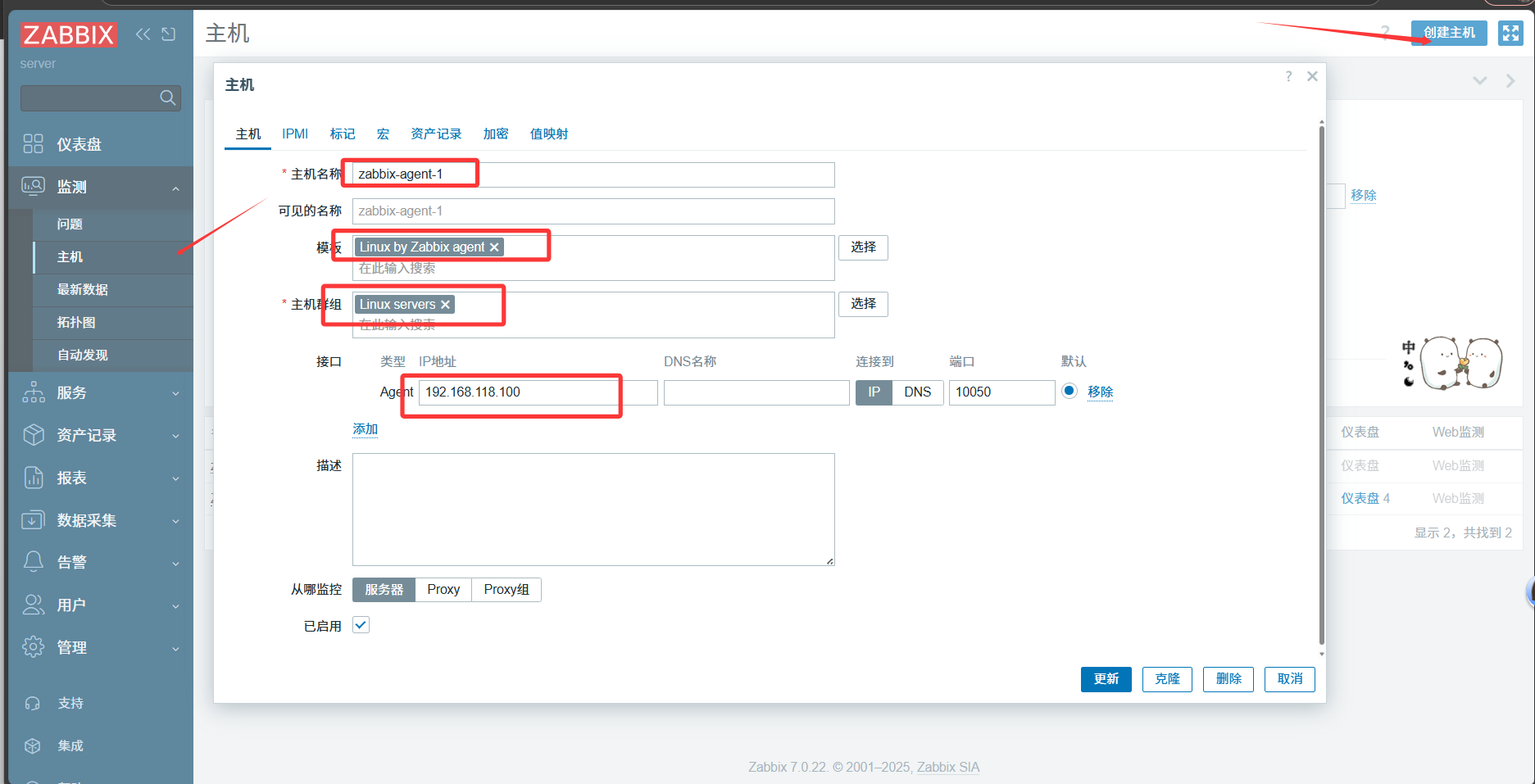Click the 主机名称 input field
This screenshot has width=1535, height=784.
593,174
